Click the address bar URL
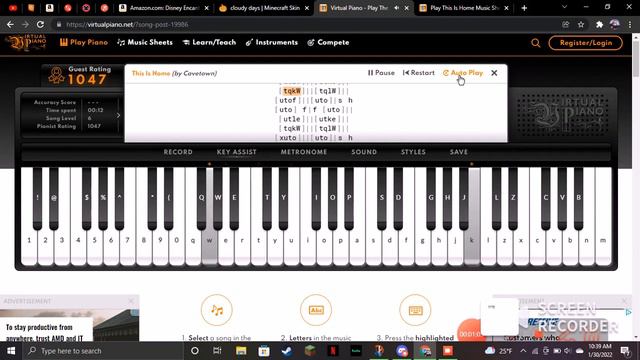640x360 pixels. (x=127, y=24)
